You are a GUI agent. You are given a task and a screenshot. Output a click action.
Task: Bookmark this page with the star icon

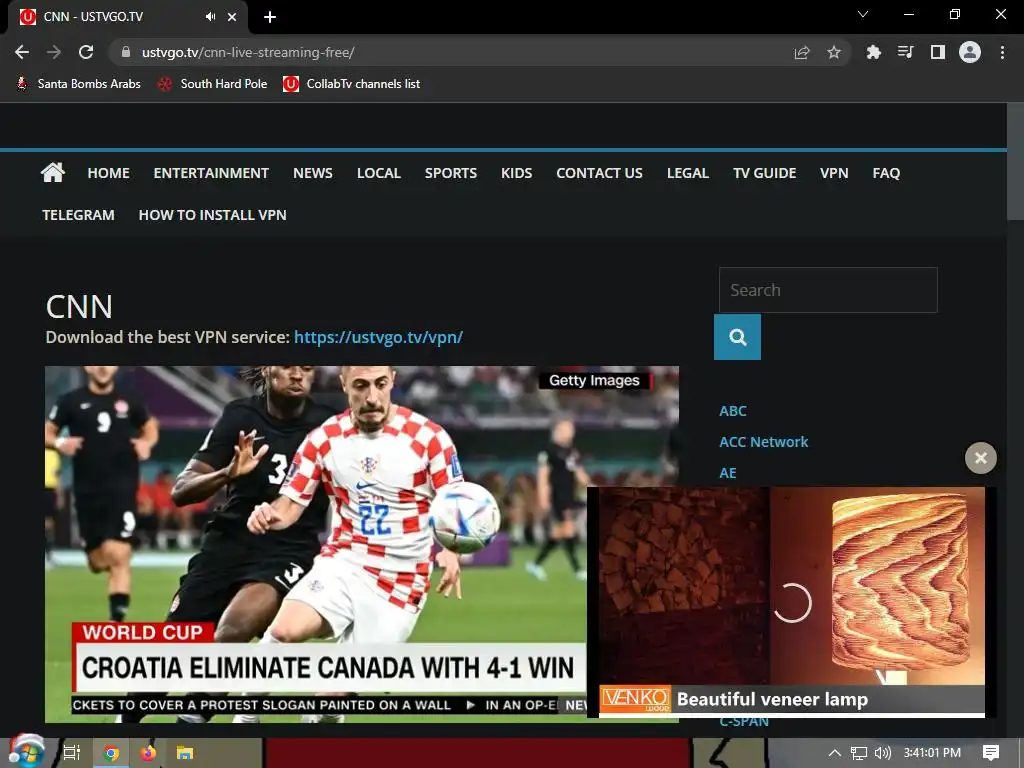click(834, 52)
